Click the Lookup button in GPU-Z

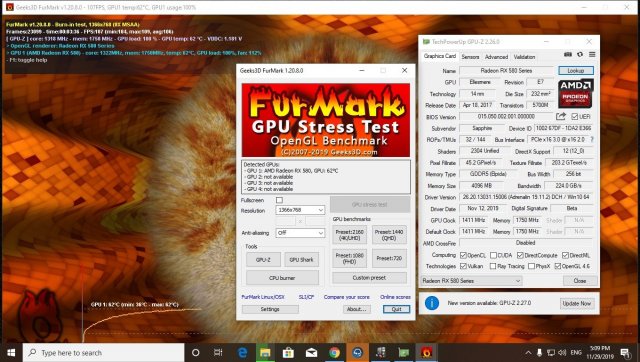[576, 71]
